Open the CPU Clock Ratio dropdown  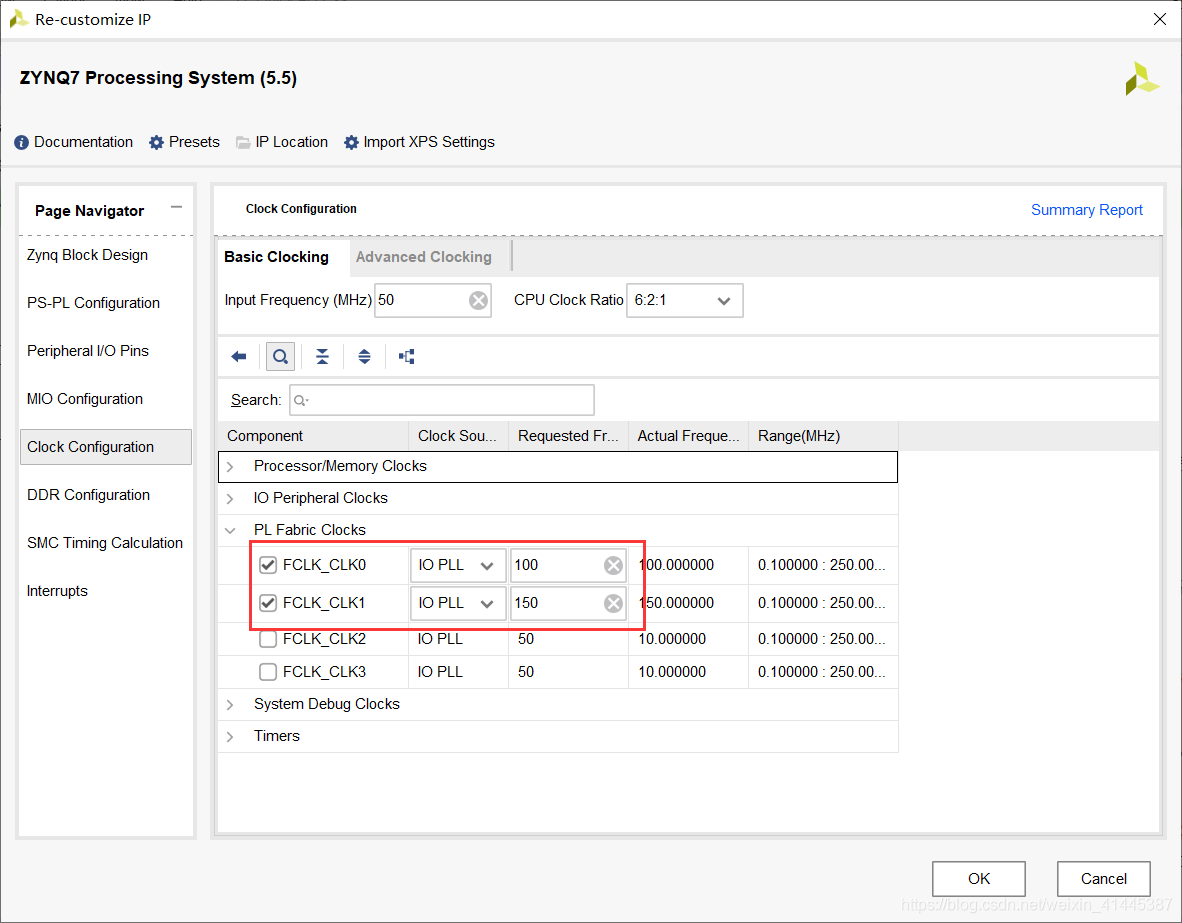[684, 301]
